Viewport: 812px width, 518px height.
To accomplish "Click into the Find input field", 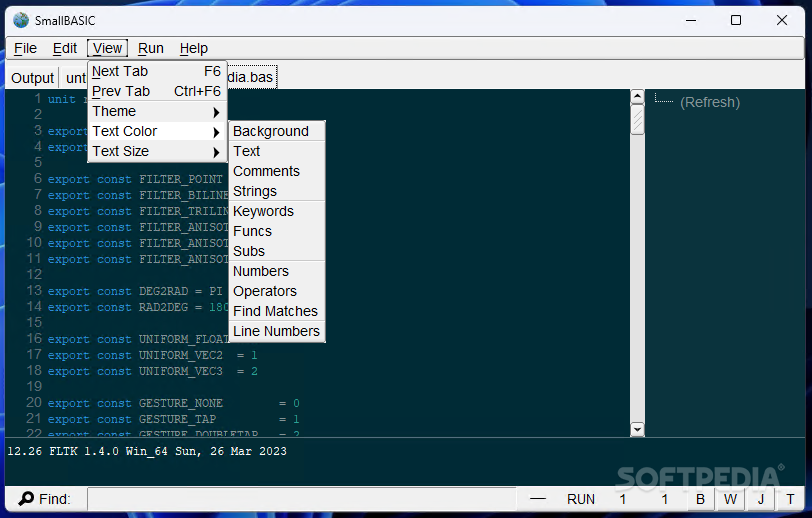I will point(302,499).
